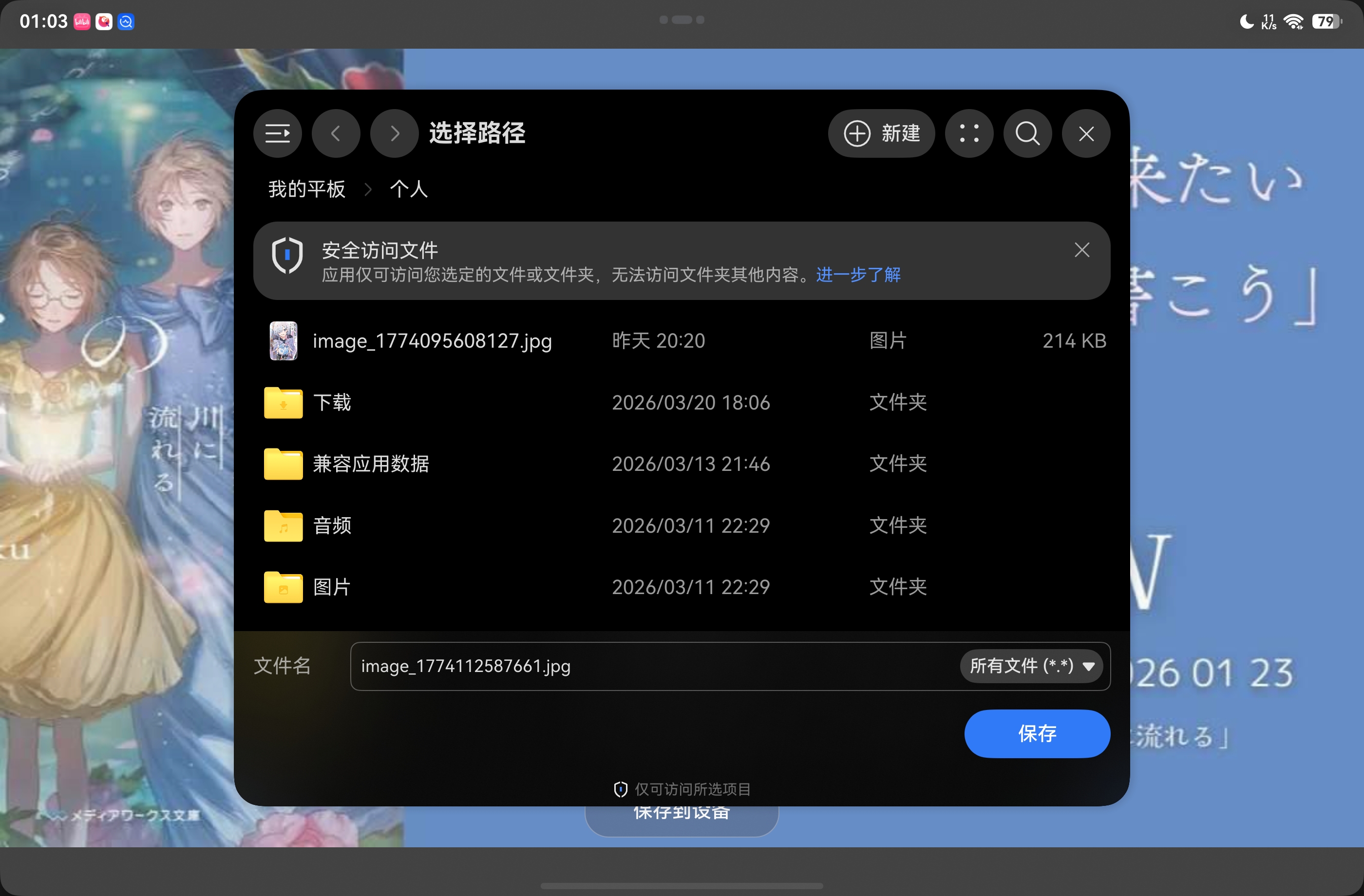Expand the 所有文件 (*.*) type dropdown
1364x896 pixels.
coord(1031,666)
